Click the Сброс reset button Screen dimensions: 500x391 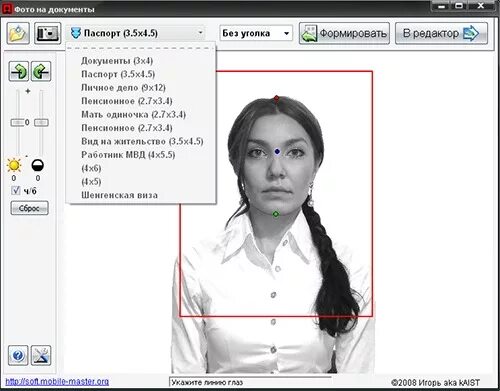tap(29, 208)
